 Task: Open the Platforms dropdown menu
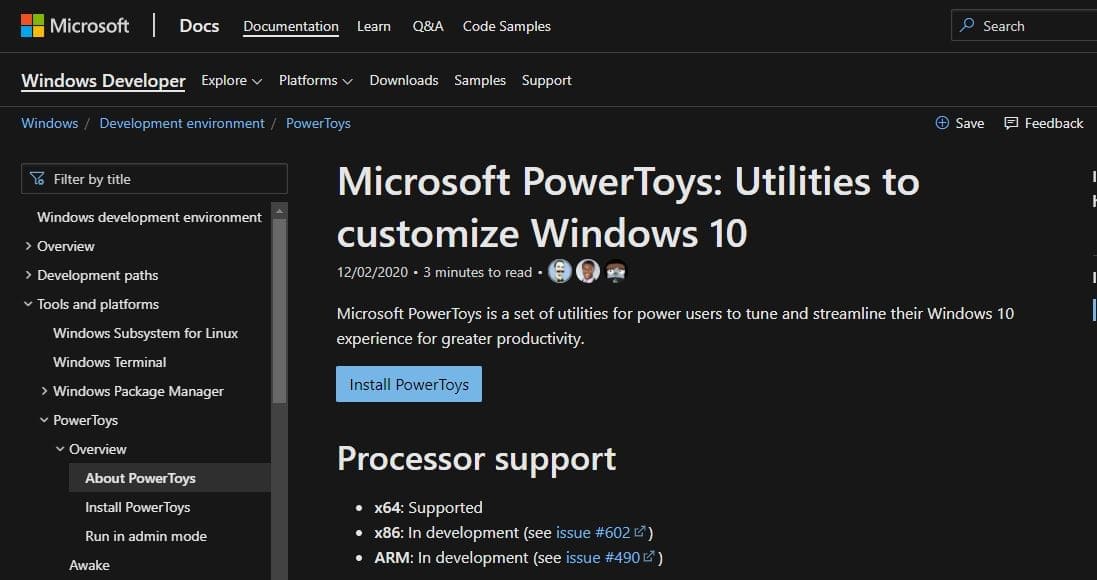(315, 80)
